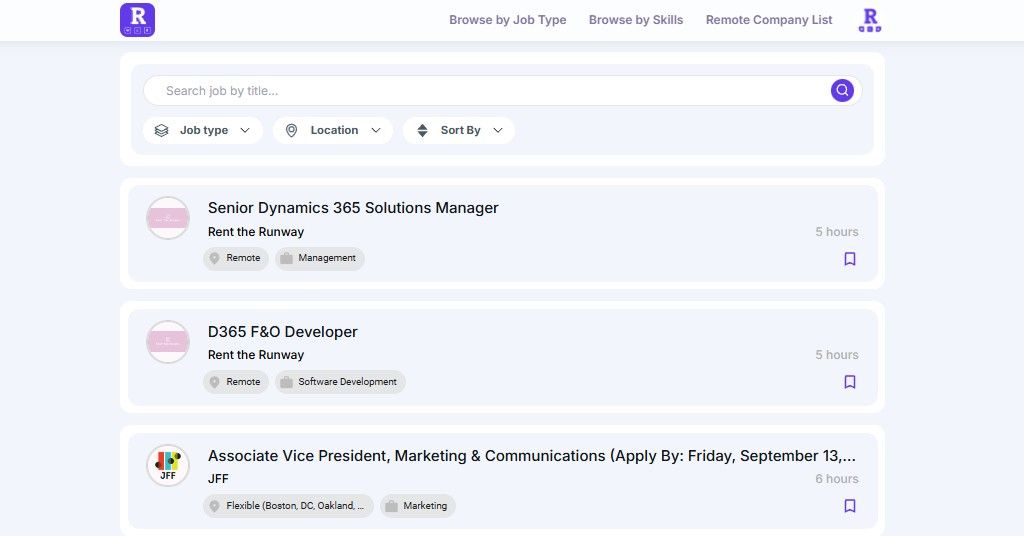The image size is (1024, 536).
Task: Save the Associate Vice President Marketing job
Action: 850,506
